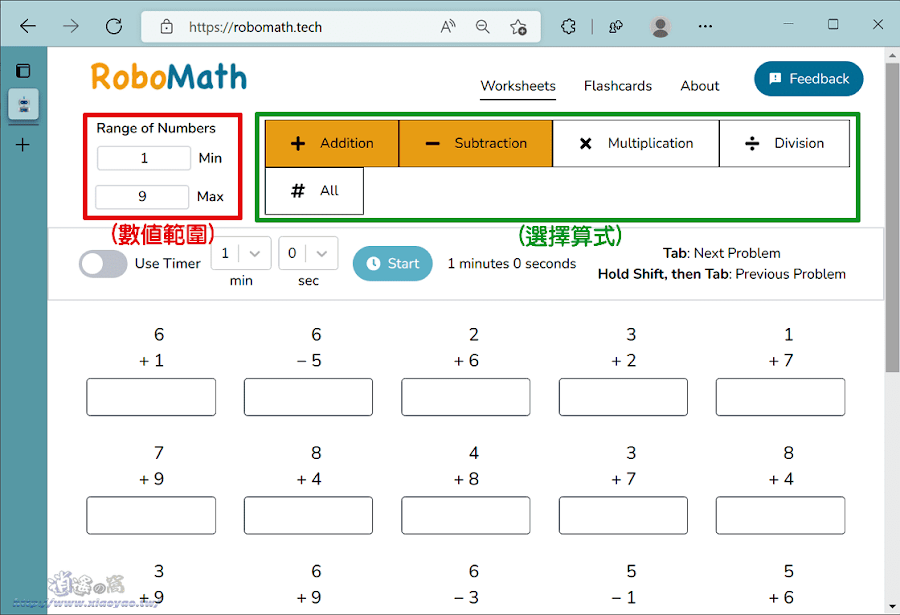The width and height of the screenshot is (900, 615).
Task: Open the tab actions menu icon
Action: click(x=23, y=71)
